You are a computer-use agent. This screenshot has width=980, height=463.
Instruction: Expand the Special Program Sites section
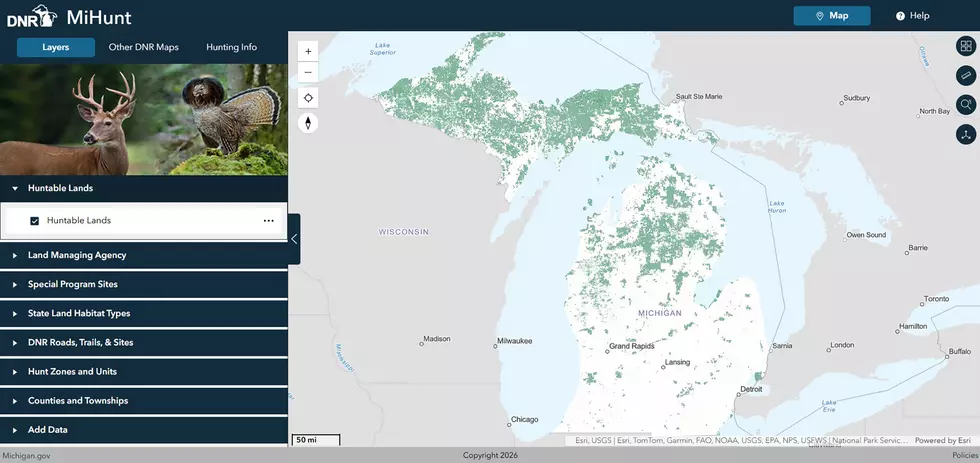144,284
